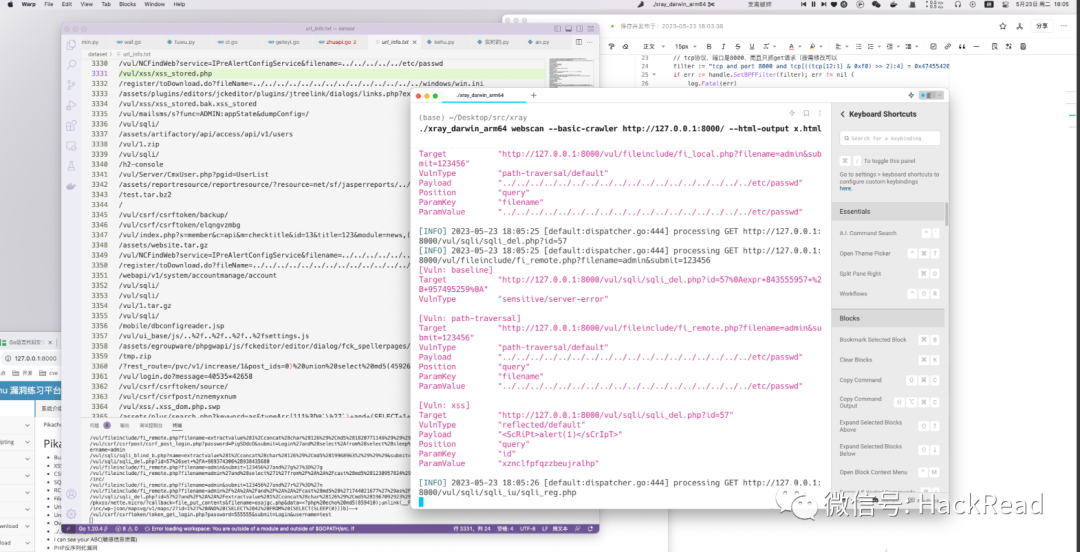Clear formatting with the eraser icon
The height and width of the screenshot is (552, 1080).
click(x=625, y=46)
